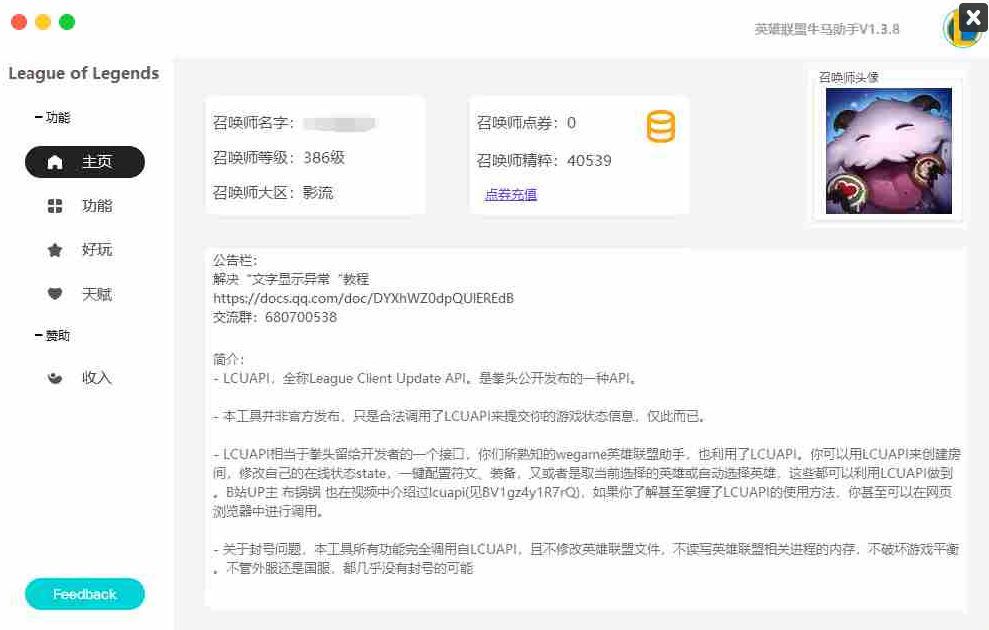This screenshot has height=630, width=989.
Task: Close the overlay with the X button
Action: 973,17
